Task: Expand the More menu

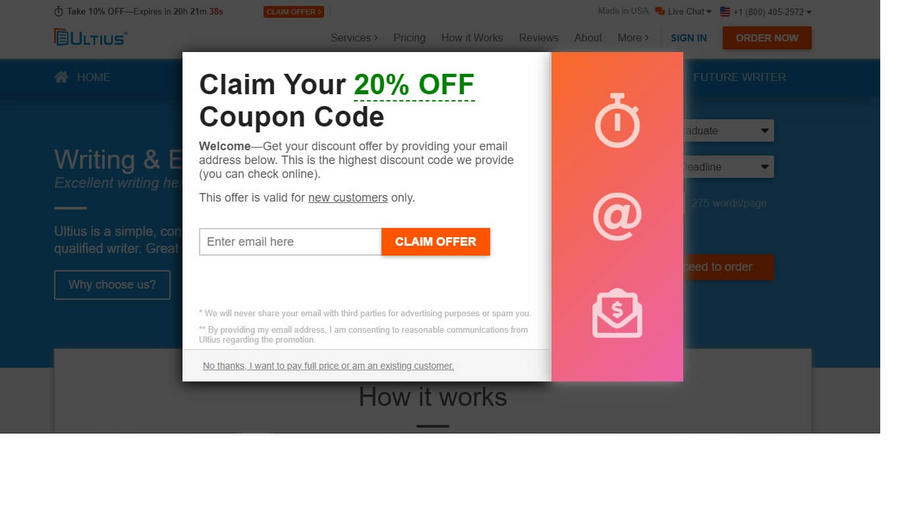Action: coord(633,38)
